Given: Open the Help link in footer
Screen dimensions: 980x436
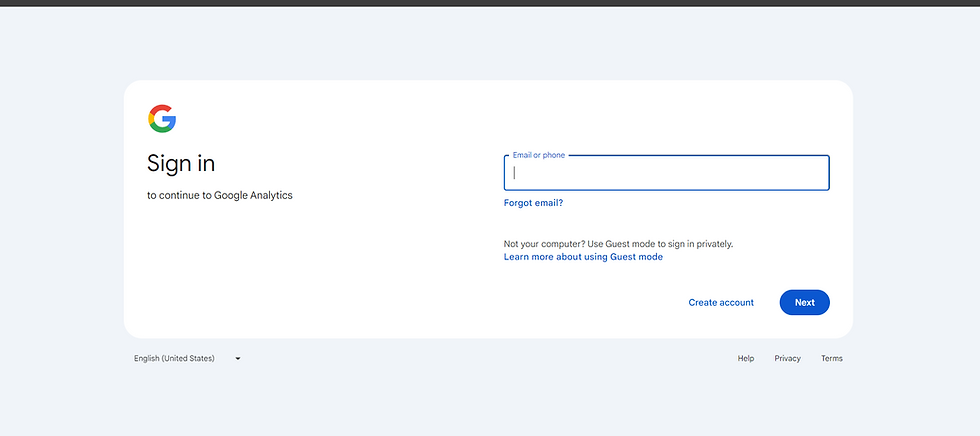Looking at the screenshot, I should 746,359.
